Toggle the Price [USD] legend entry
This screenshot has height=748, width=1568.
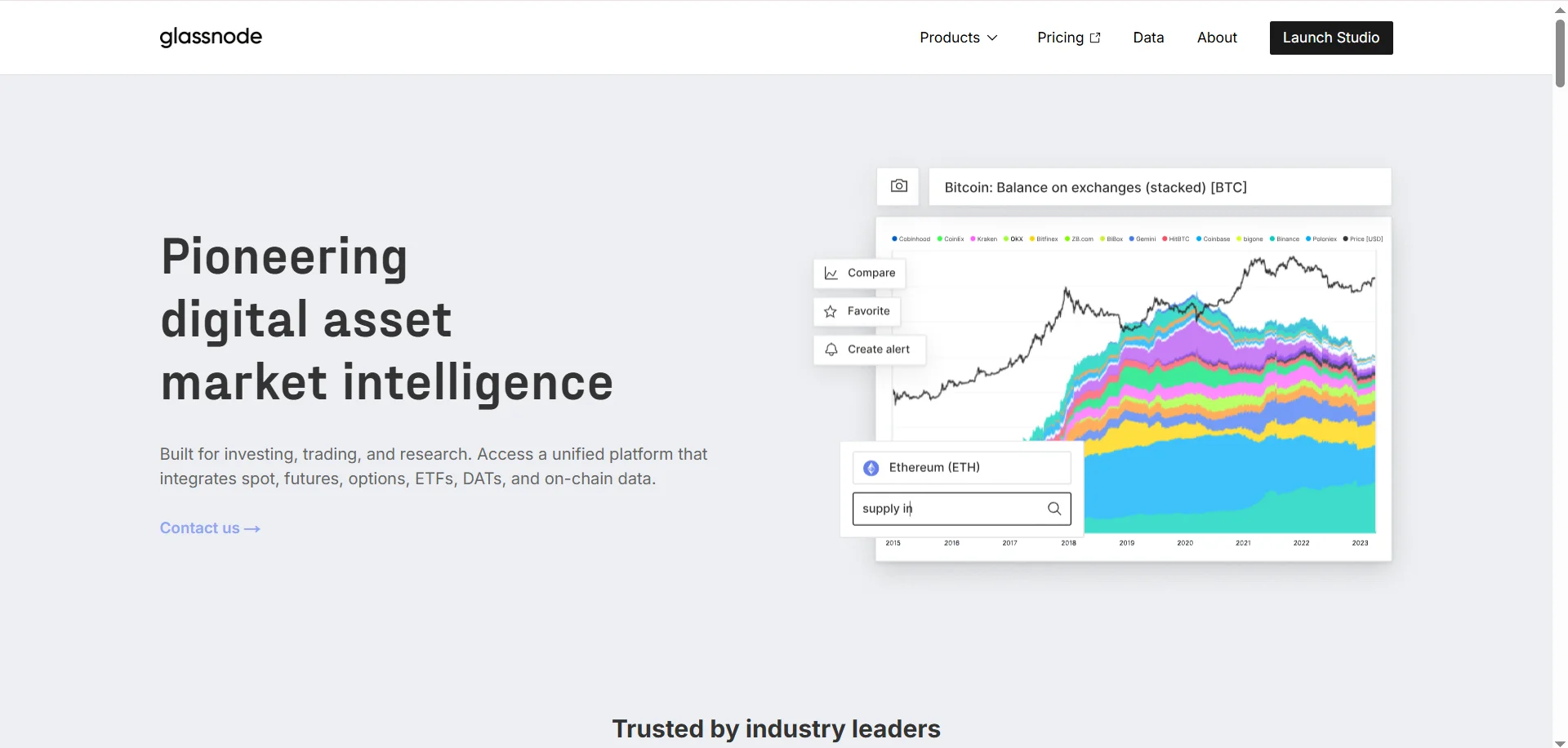coord(1363,239)
